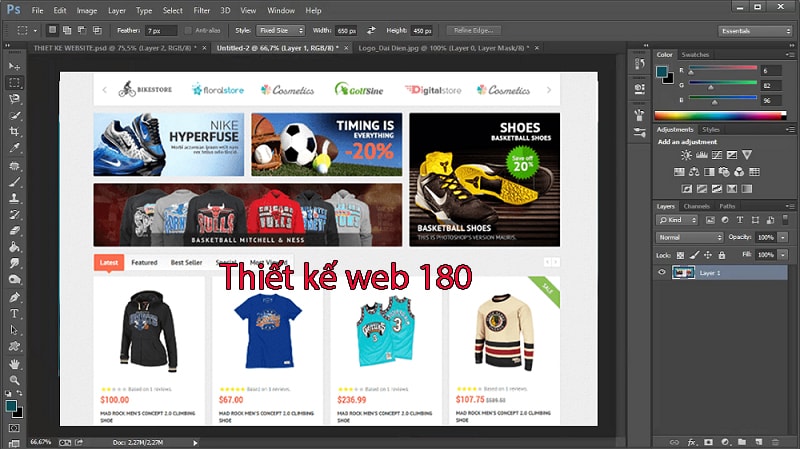Select the Quick Selection tool
This screenshot has height=449, width=800.
click(x=14, y=115)
